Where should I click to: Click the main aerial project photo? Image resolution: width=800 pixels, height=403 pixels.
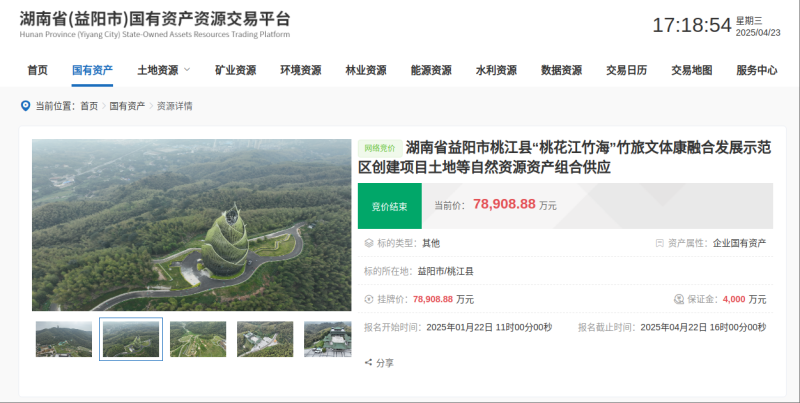[x=191, y=224]
